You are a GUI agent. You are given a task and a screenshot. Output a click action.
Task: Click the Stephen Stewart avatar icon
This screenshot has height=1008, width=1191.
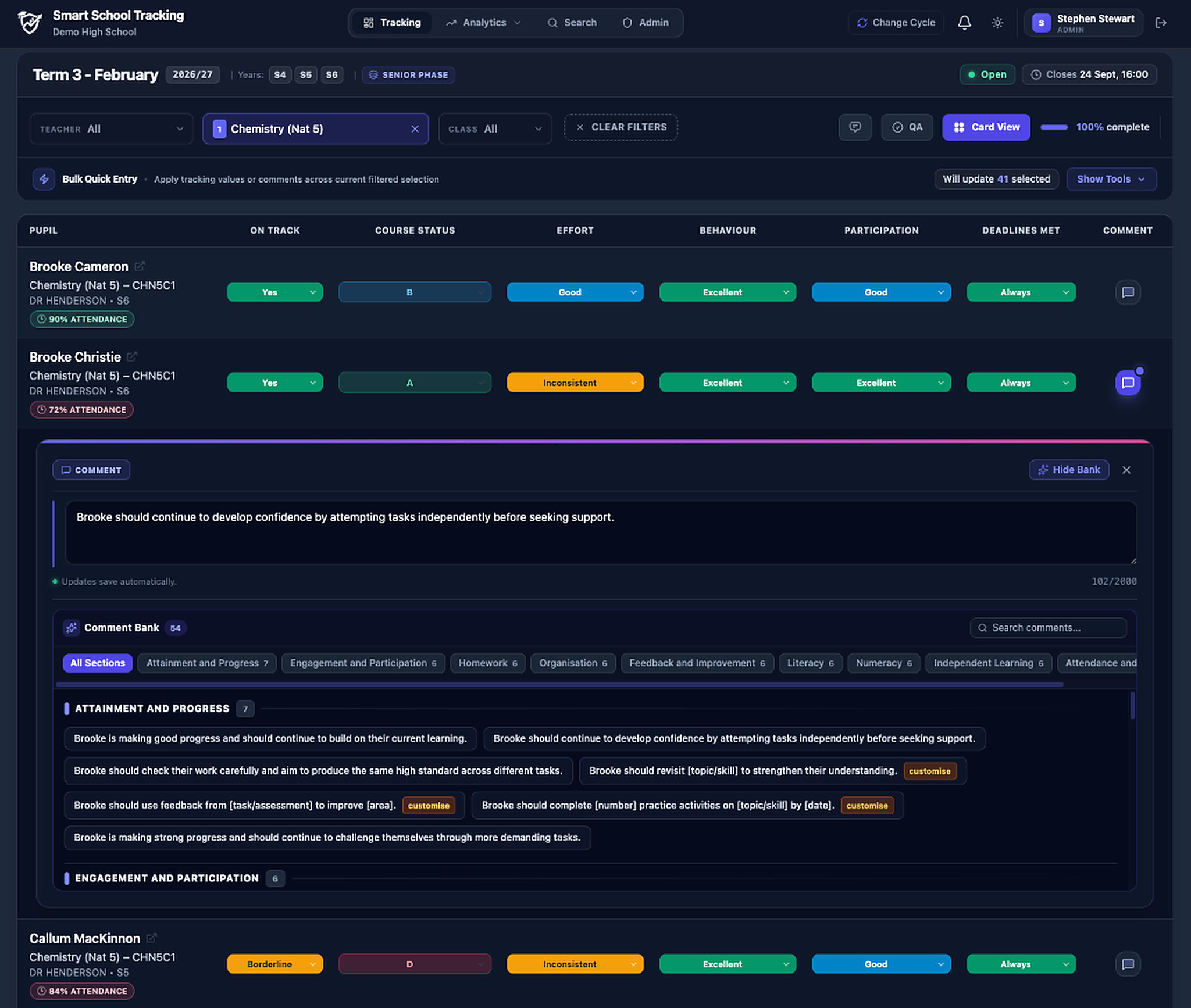point(1041,23)
